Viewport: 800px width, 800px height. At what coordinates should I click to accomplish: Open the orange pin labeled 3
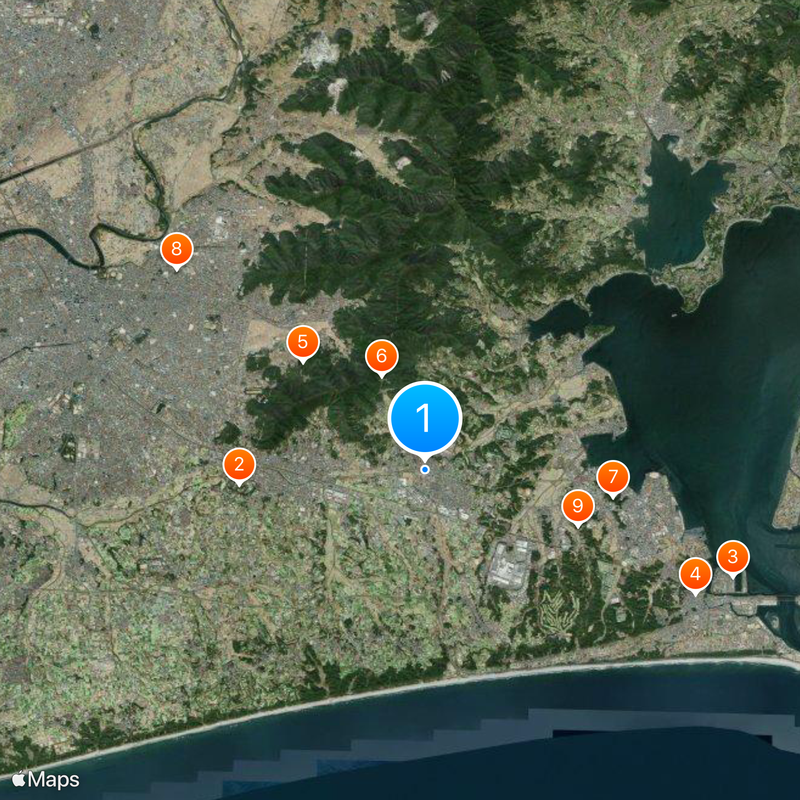coord(732,557)
